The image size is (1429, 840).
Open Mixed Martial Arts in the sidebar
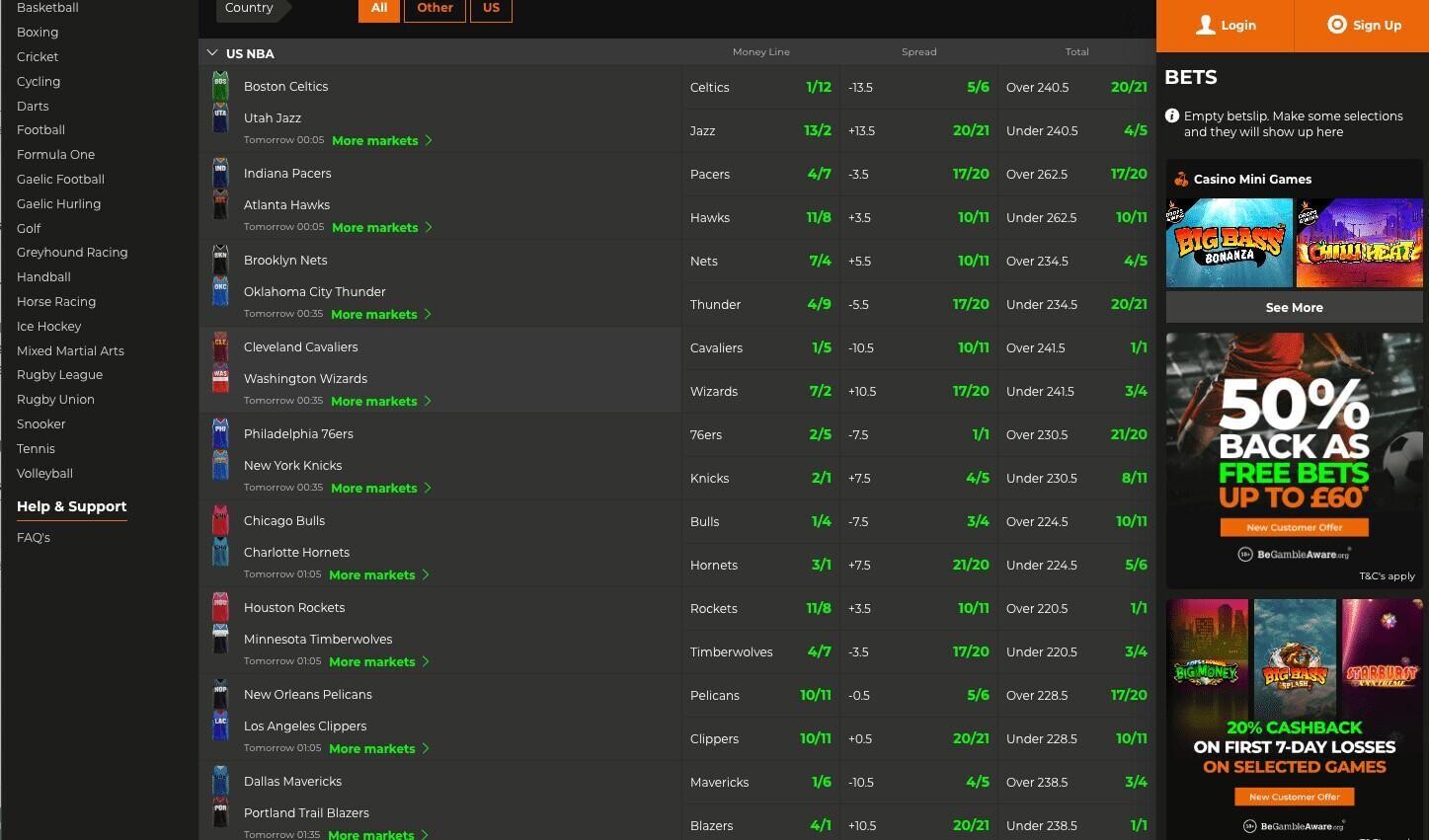[70, 350]
